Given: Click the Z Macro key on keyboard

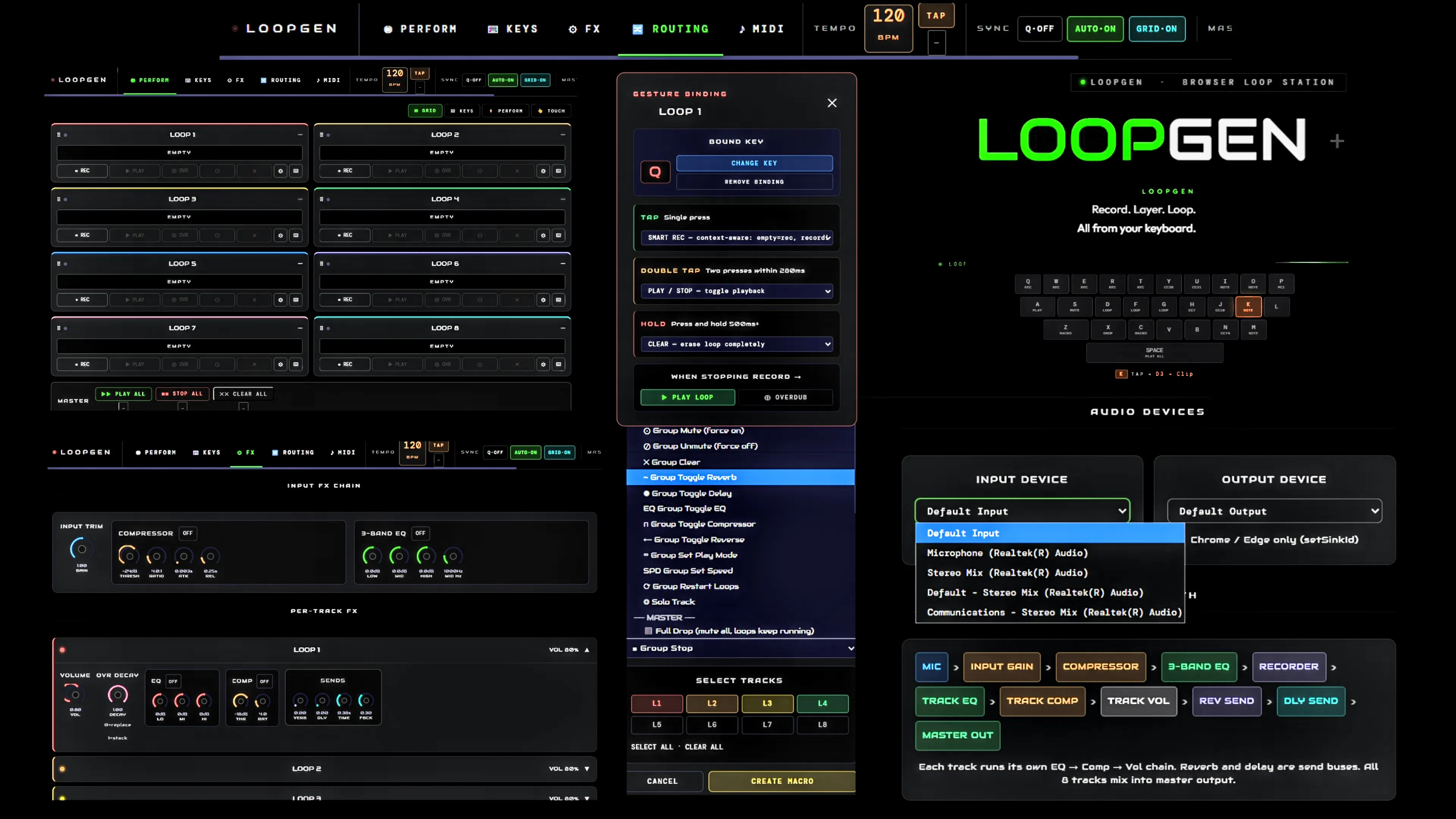Looking at the screenshot, I should pyautogui.click(x=1065, y=329).
